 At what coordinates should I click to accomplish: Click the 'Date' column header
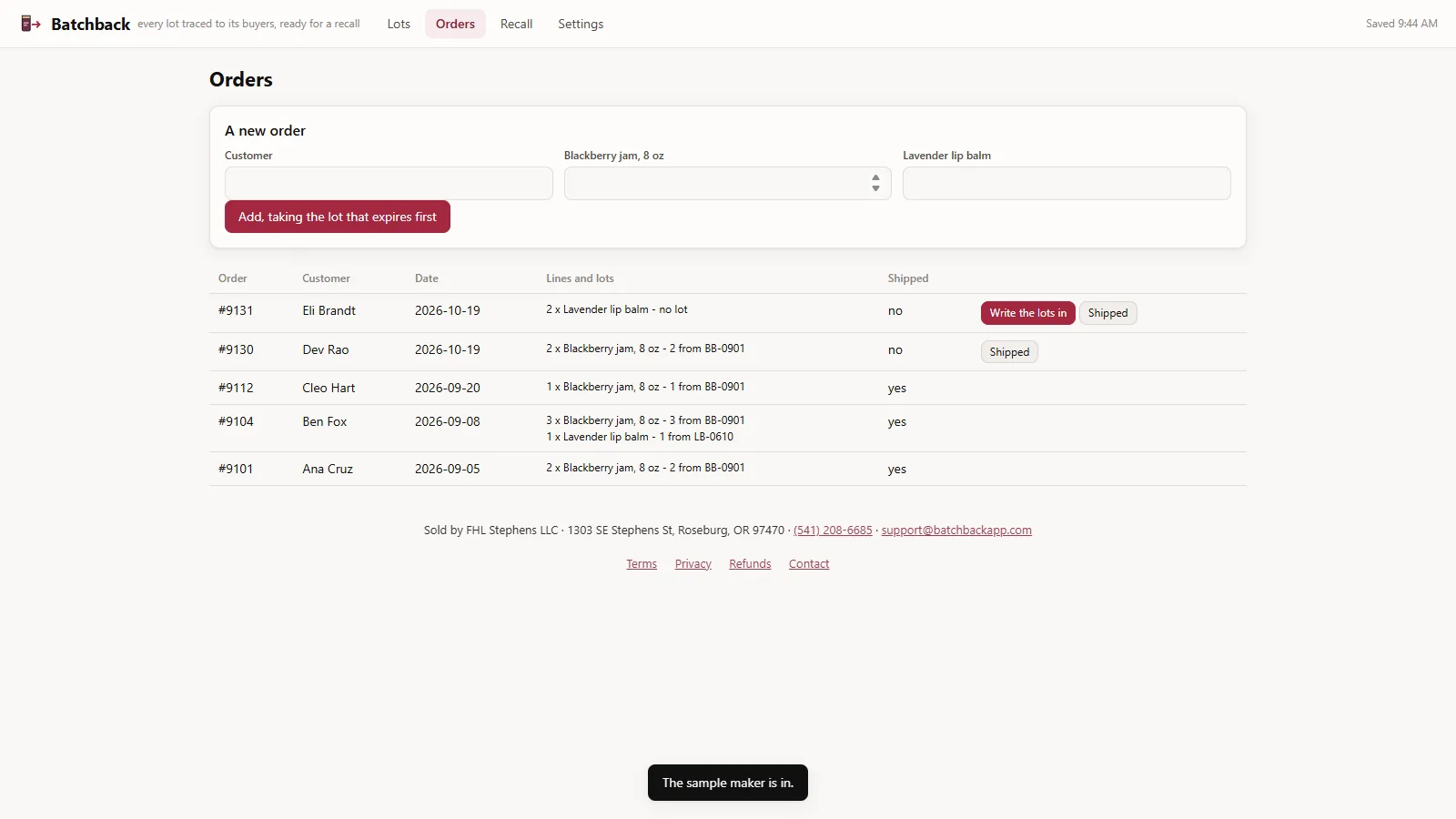(x=426, y=278)
